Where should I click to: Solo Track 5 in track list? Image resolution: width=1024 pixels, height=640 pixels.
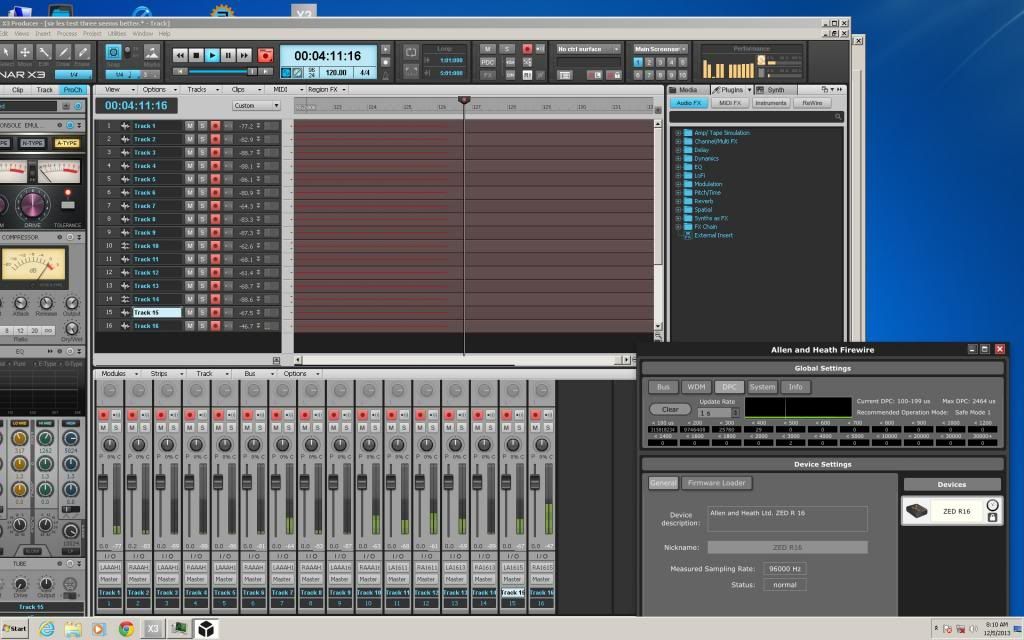coord(202,179)
